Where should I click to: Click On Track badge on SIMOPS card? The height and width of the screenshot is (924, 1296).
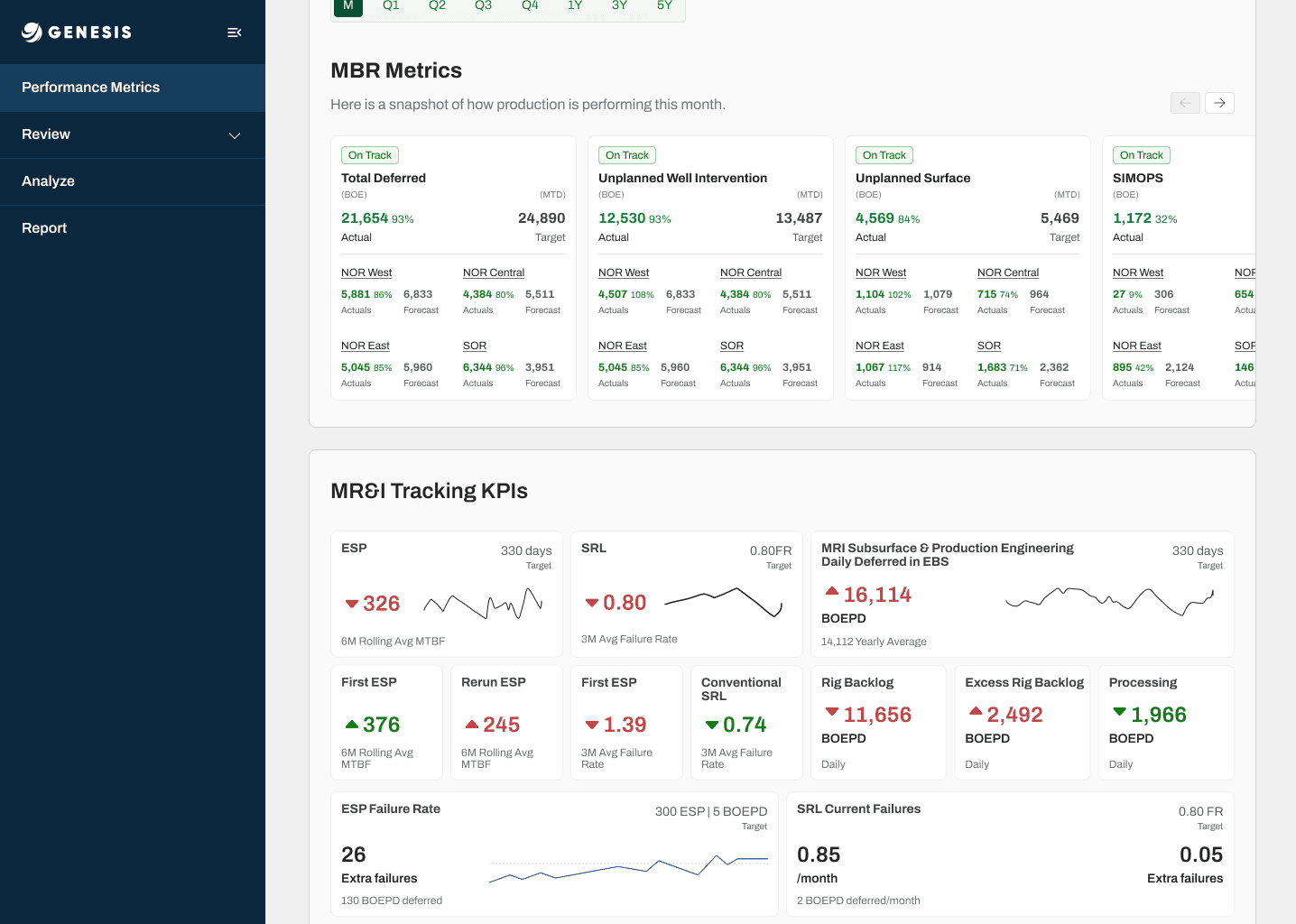pyautogui.click(x=1142, y=155)
